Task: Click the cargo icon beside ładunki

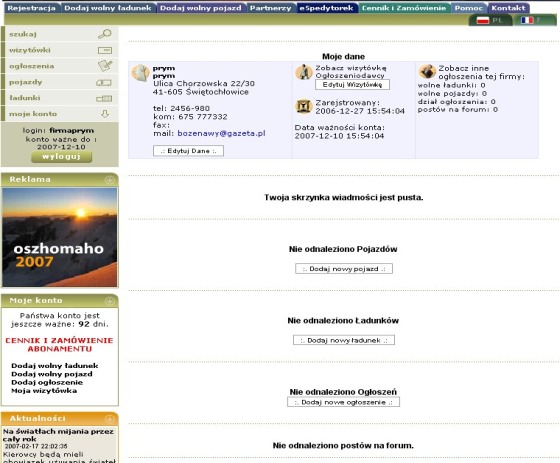Action: pyautogui.click(x=104, y=98)
